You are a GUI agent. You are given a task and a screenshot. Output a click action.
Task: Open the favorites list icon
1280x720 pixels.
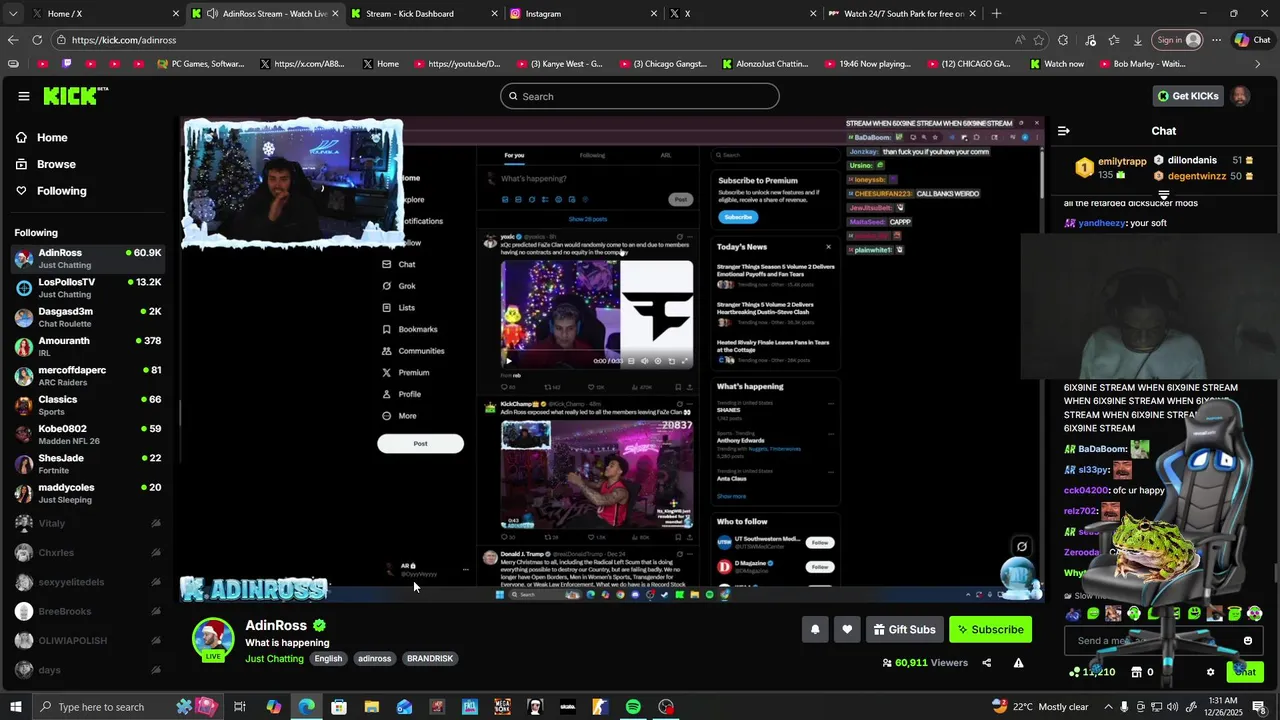coord(1113,40)
